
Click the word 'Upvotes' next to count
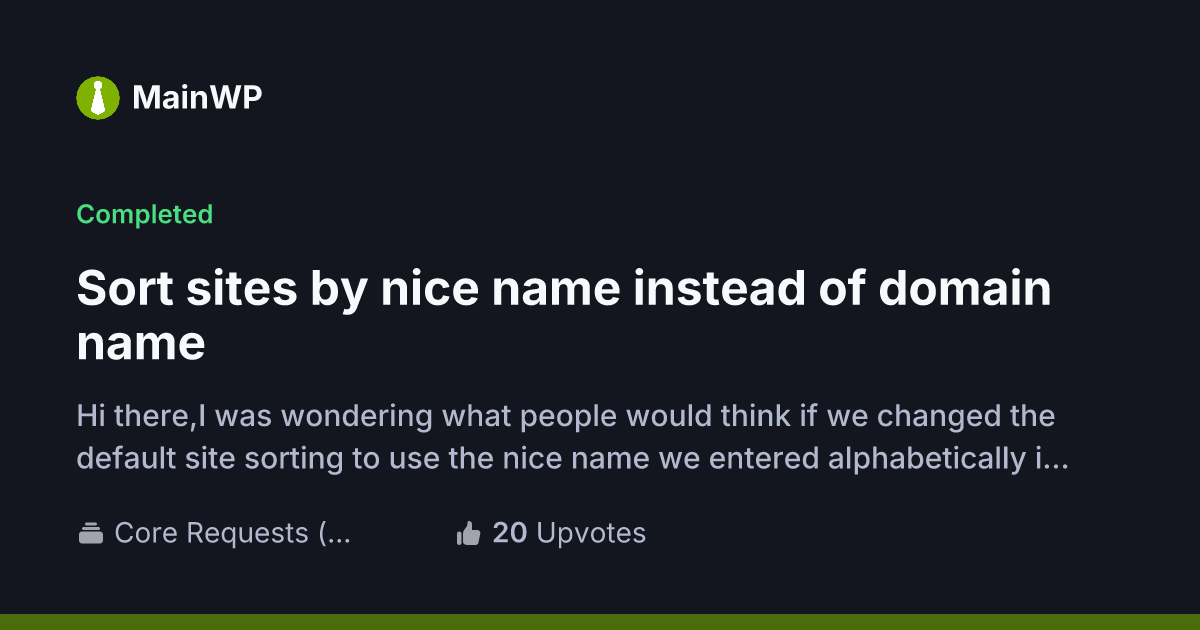591,533
